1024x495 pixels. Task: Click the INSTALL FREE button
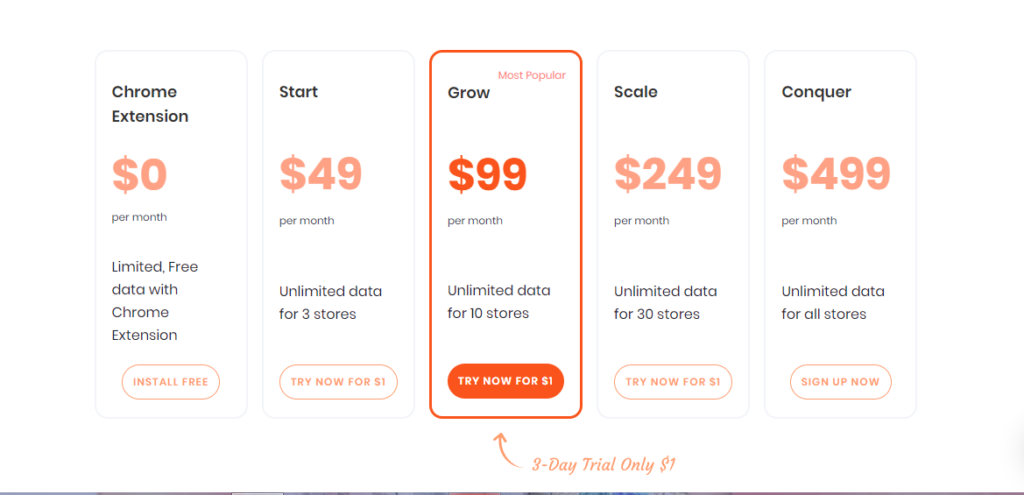[x=170, y=382]
